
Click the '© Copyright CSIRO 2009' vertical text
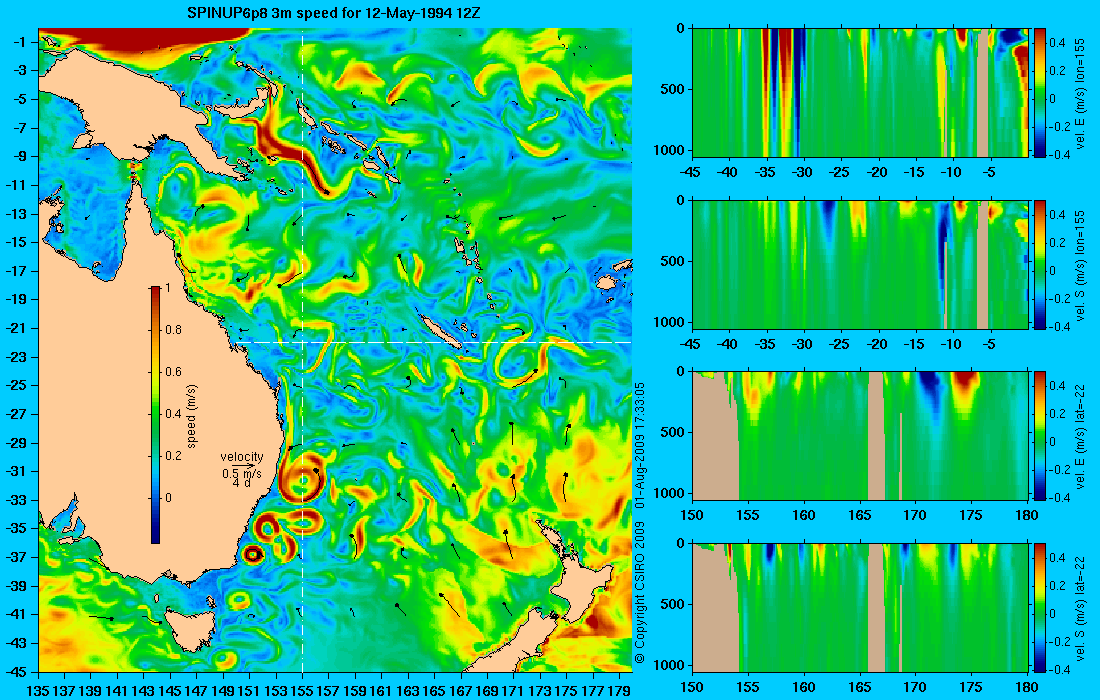point(639,593)
